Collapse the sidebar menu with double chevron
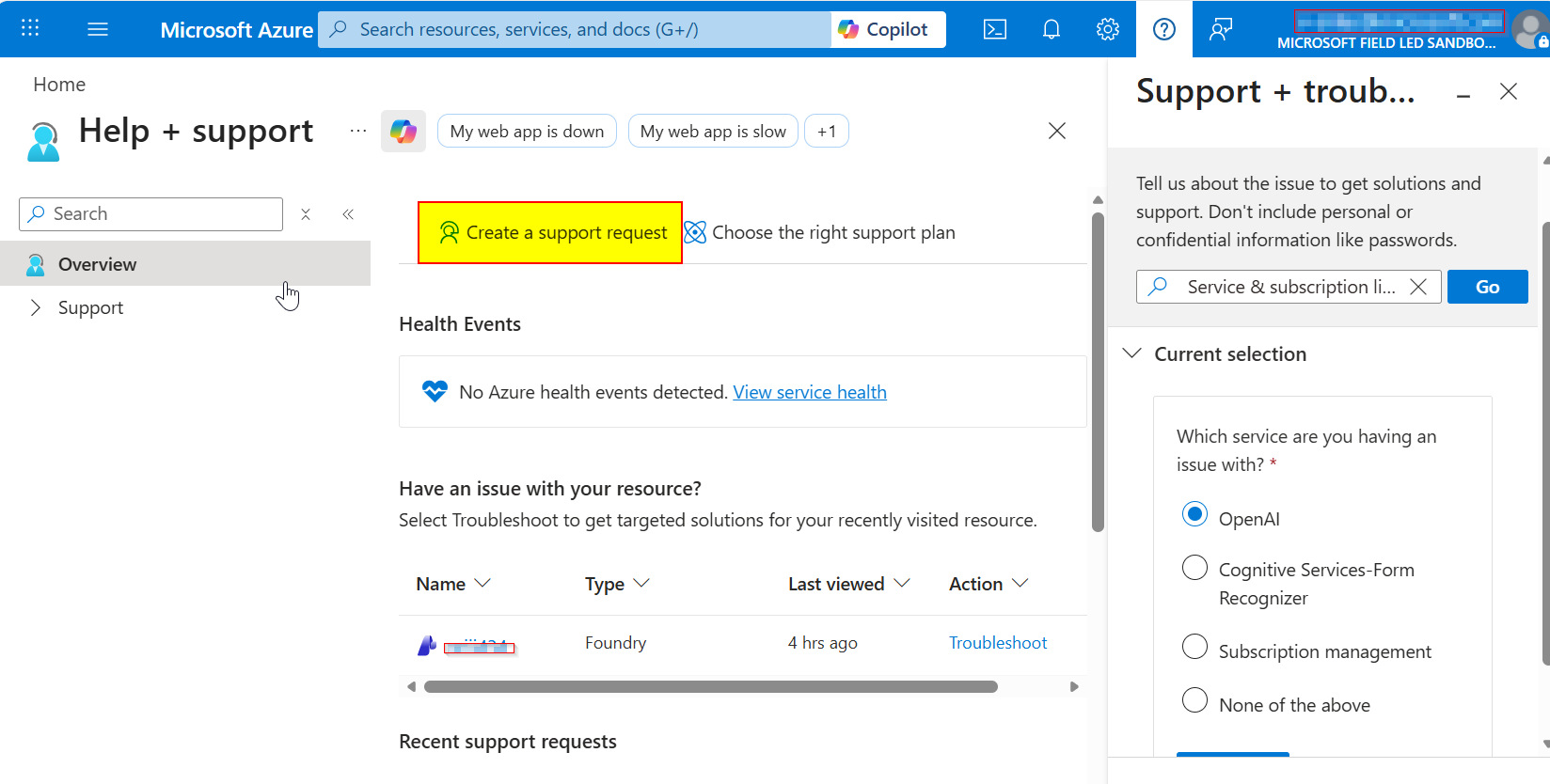Screen dimensions: 1550x784 348,214
